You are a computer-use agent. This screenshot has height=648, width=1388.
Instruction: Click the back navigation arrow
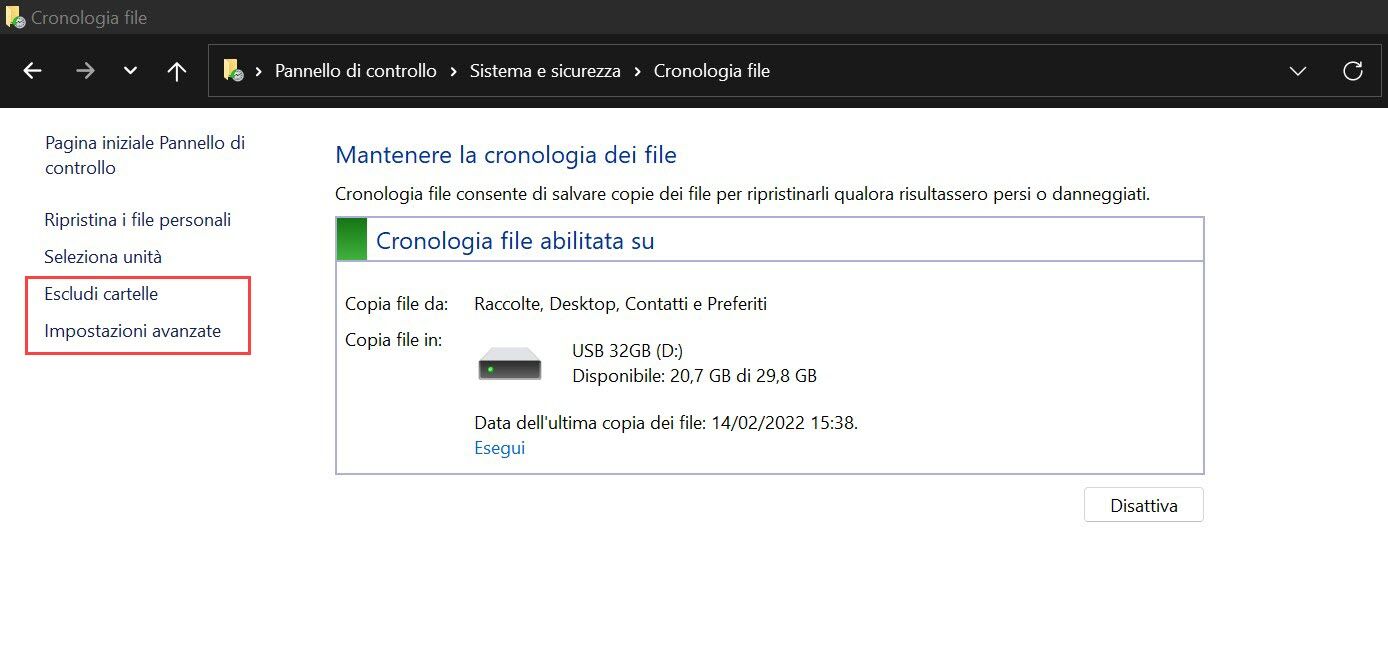click(x=32, y=70)
